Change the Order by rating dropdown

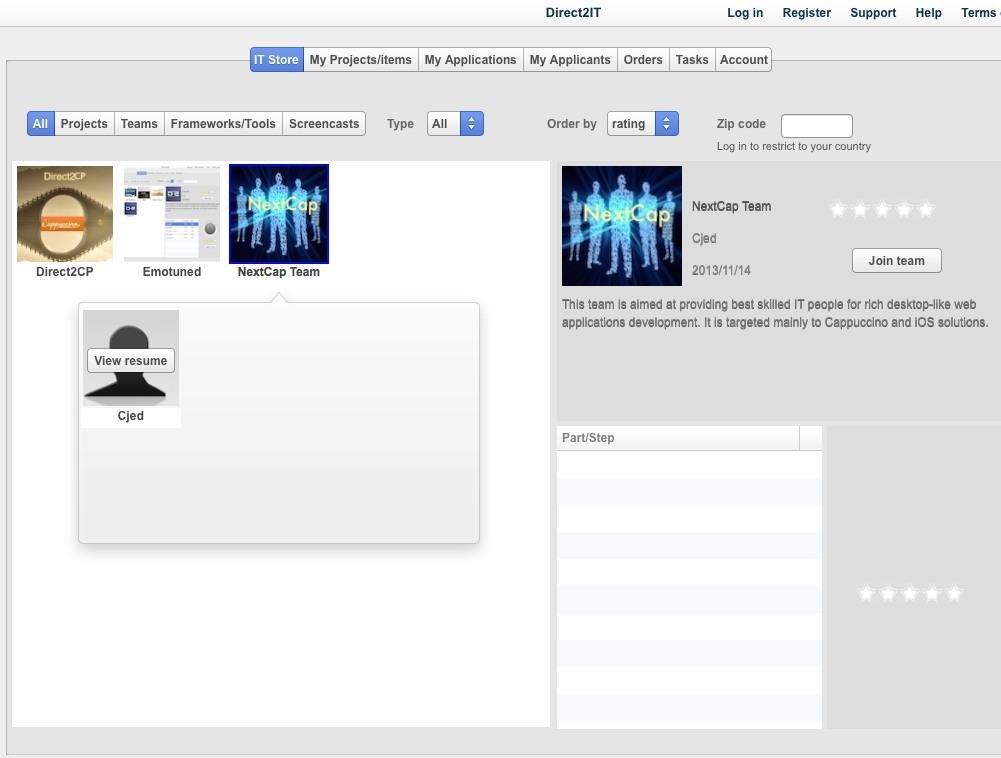pyautogui.click(x=643, y=123)
